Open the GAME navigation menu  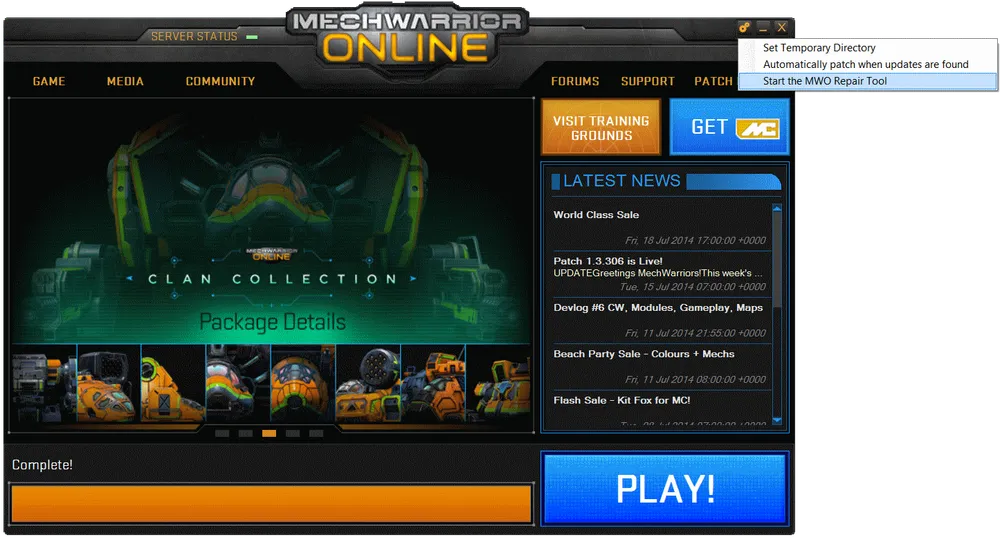[x=49, y=82]
